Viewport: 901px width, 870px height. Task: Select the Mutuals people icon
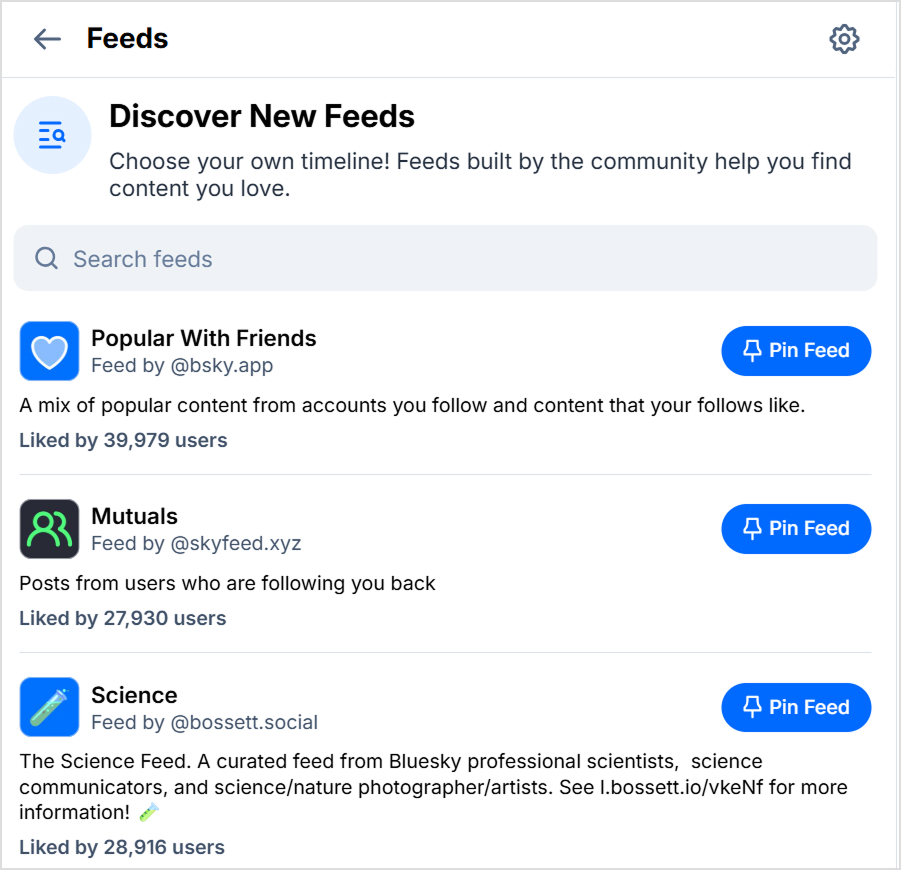[x=49, y=529]
